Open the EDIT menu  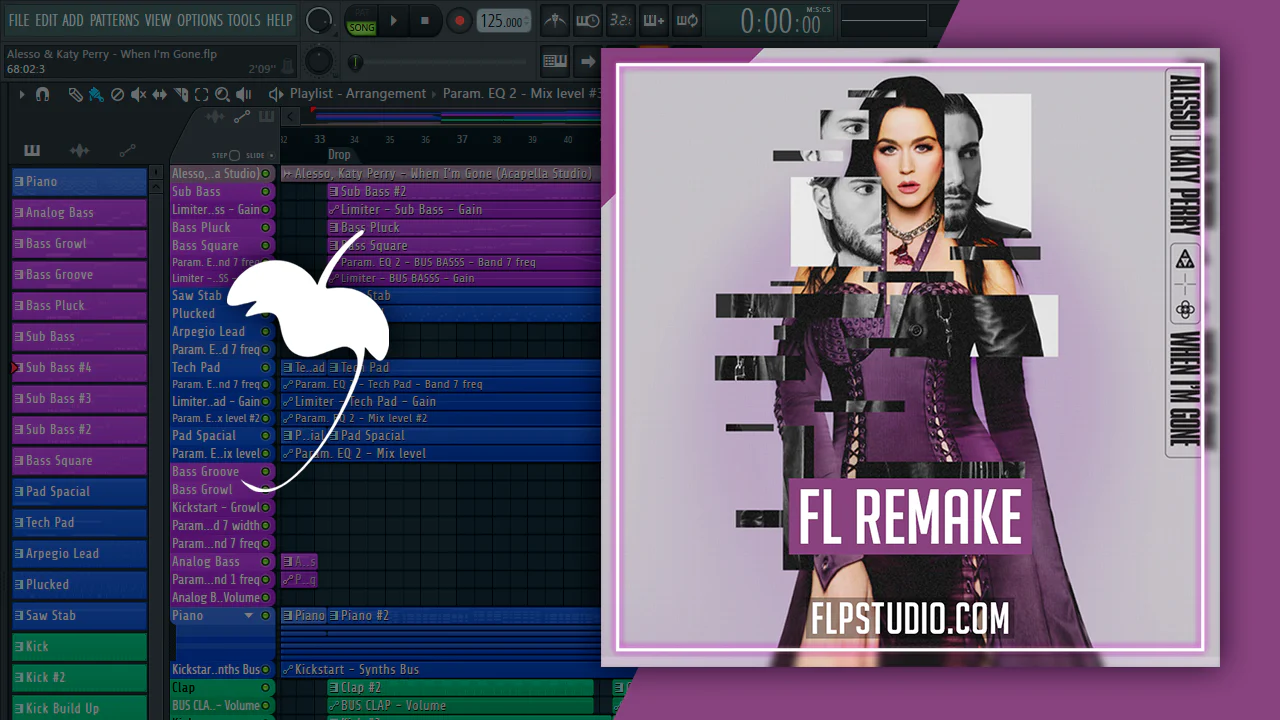pos(46,20)
